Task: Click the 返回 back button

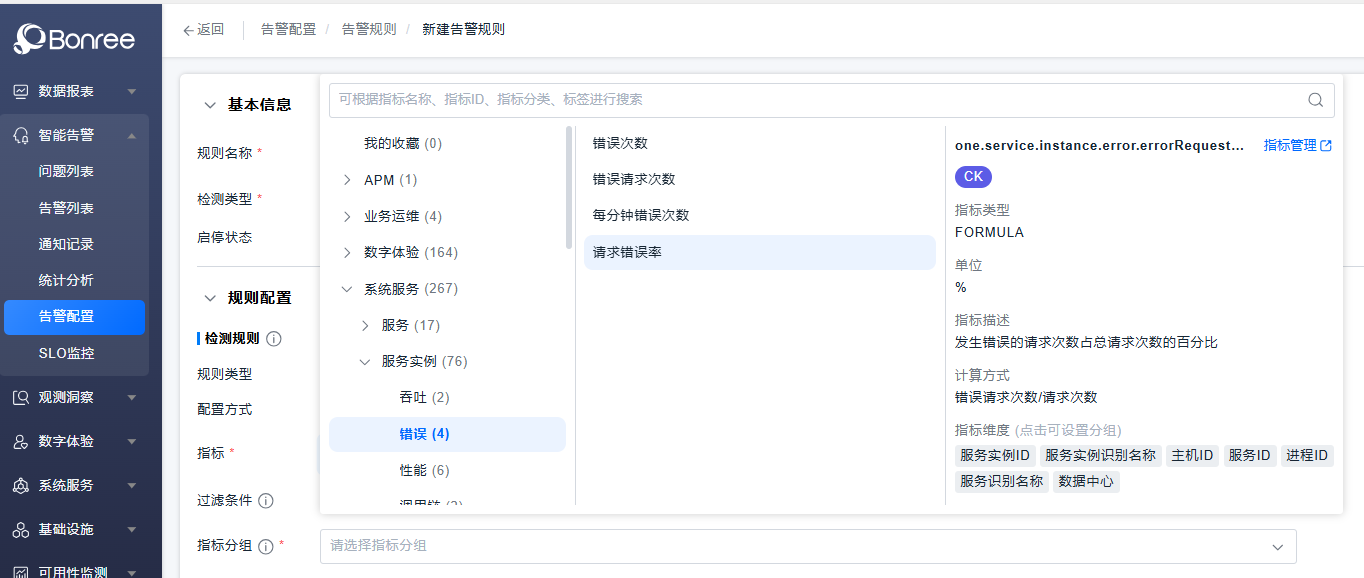Action: pos(203,30)
